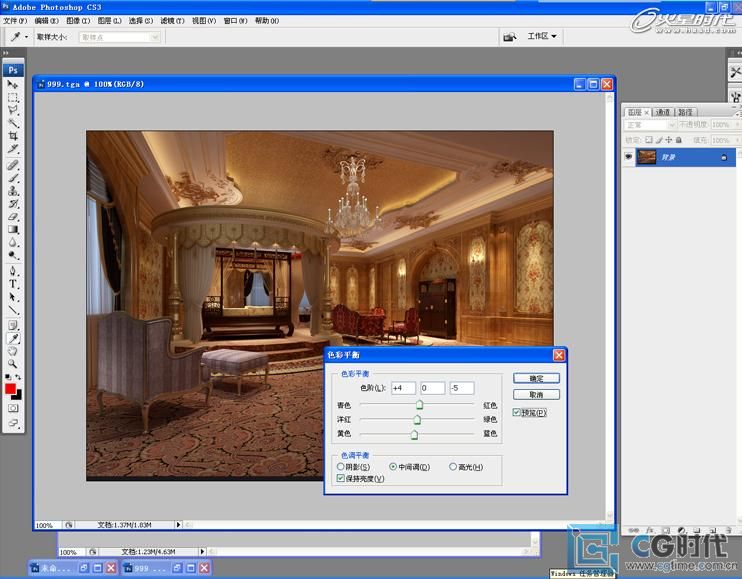Select the Gradient tool
Image resolution: width=742 pixels, height=579 pixels.
[x=13, y=229]
